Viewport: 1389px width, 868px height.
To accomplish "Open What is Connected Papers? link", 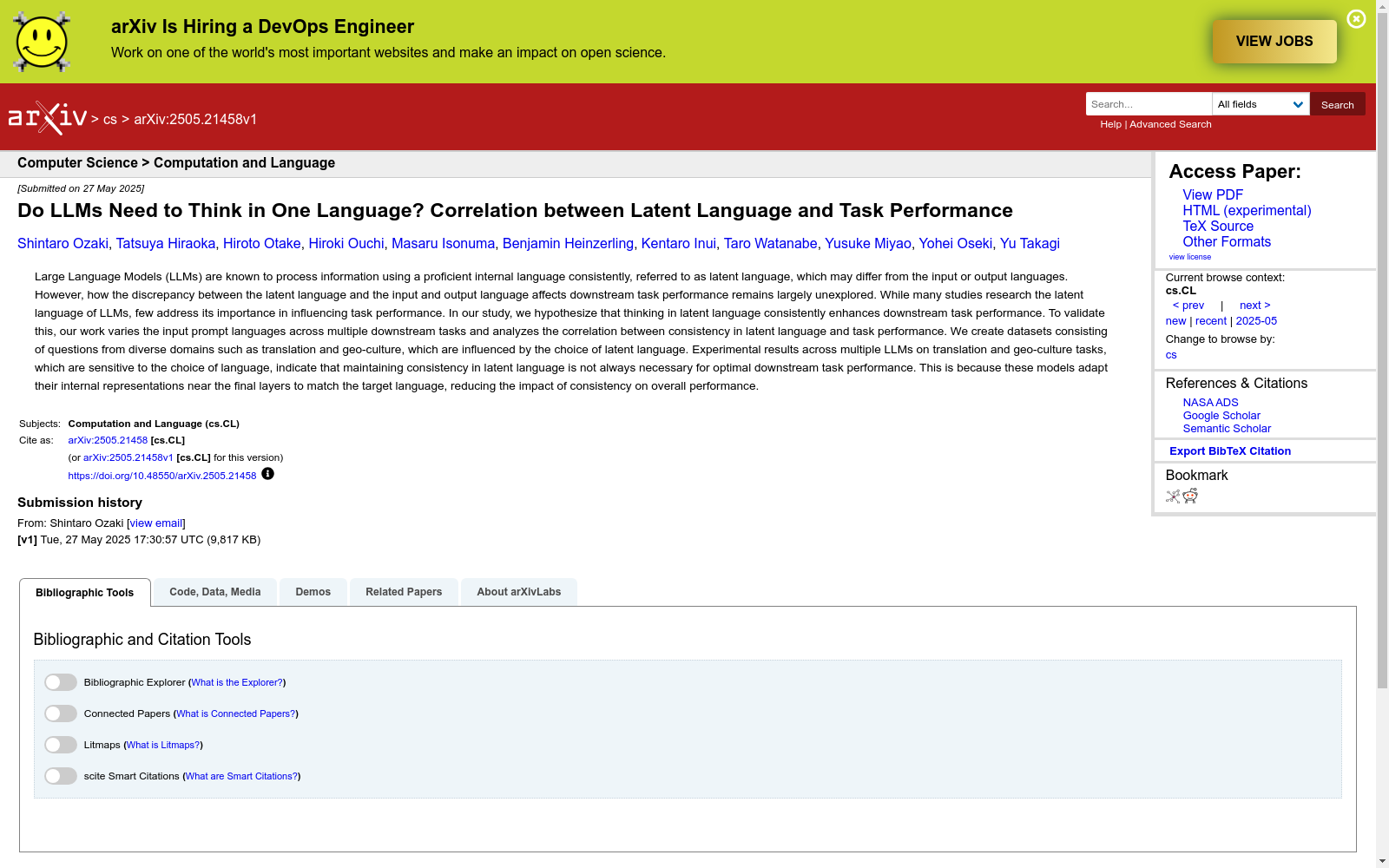I will (236, 714).
